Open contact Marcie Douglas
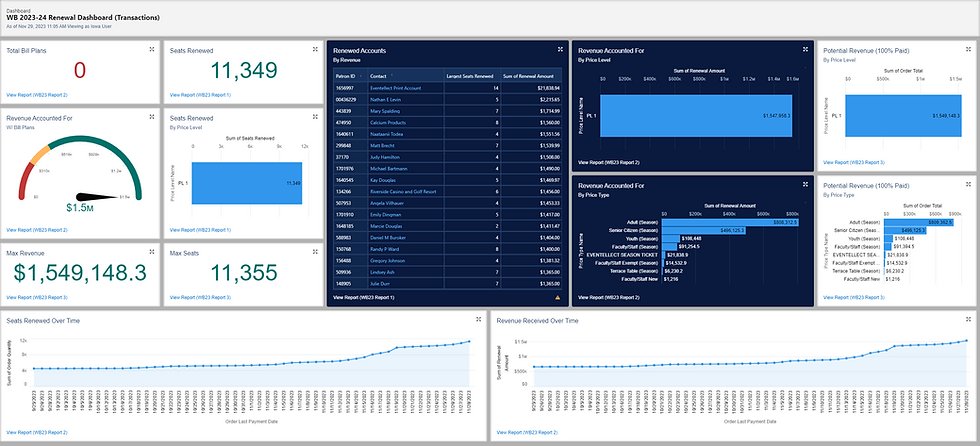Viewport: 980px width, 446px height. click(386, 225)
